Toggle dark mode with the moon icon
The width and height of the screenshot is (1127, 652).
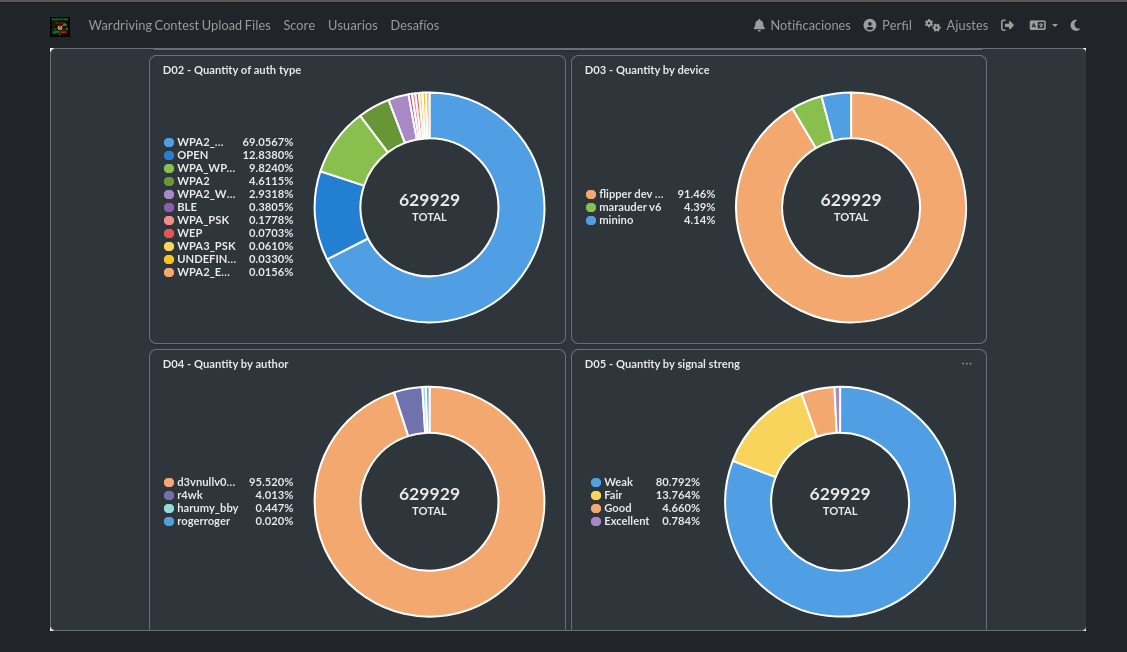1076,26
